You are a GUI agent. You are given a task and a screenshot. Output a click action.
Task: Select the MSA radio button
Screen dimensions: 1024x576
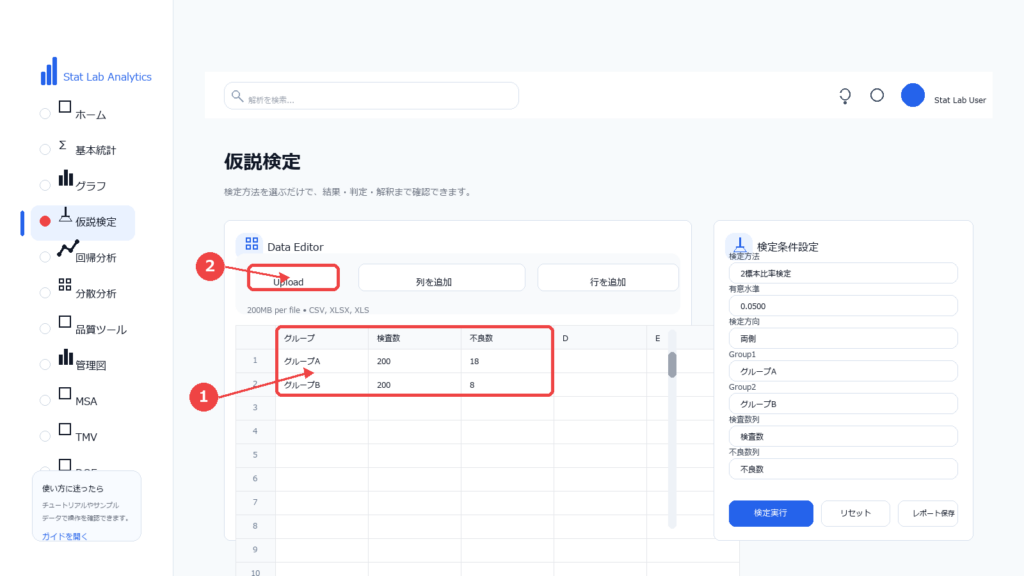[44, 401]
